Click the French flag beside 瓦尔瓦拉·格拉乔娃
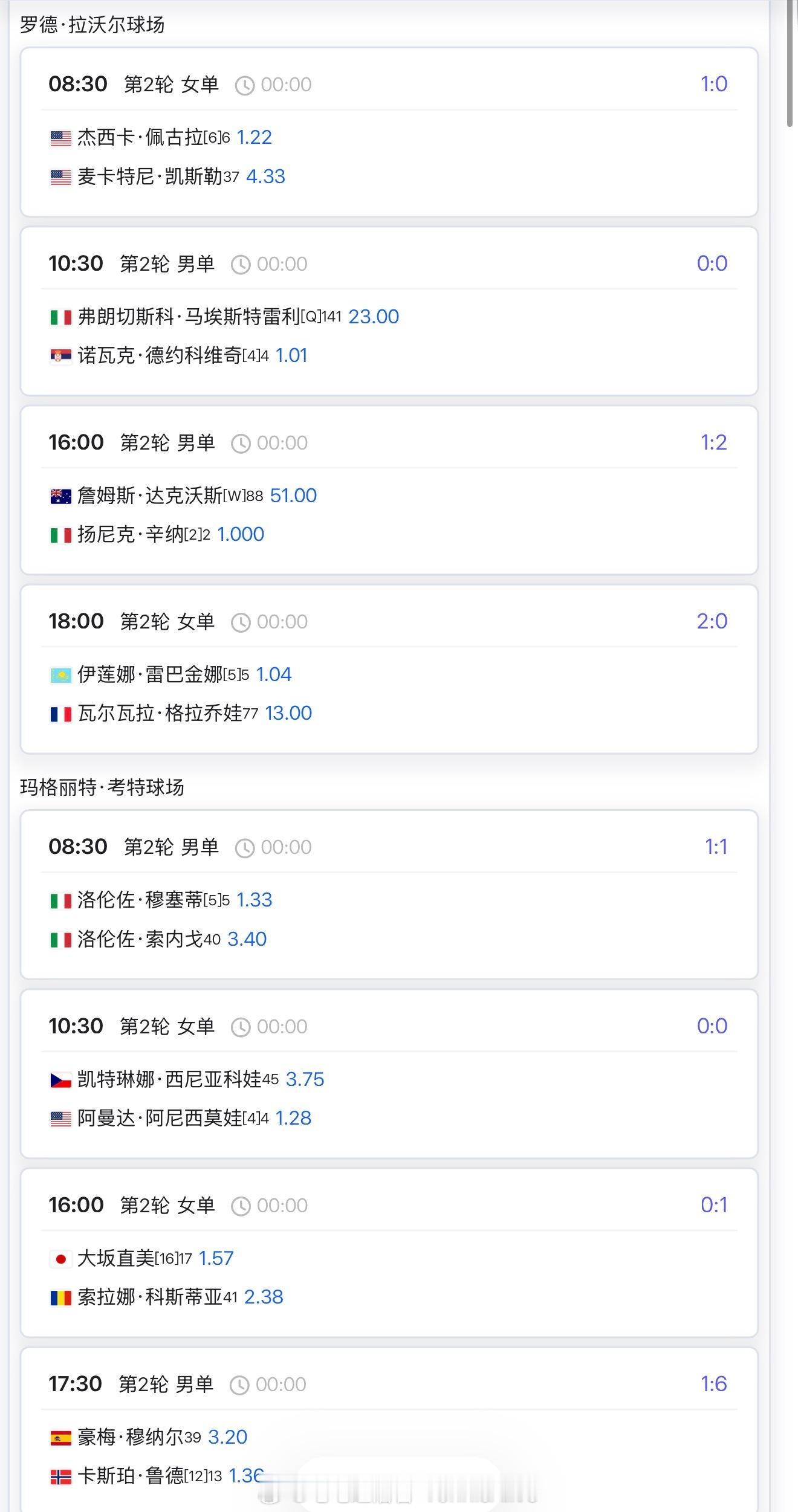 pos(60,714)
